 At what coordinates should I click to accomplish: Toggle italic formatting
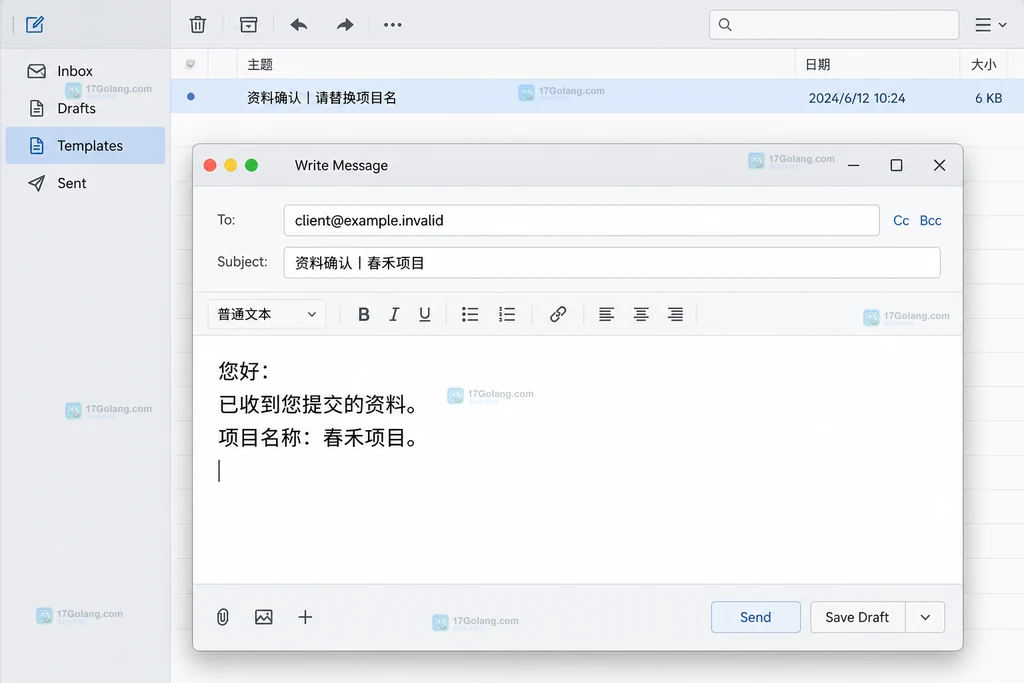point(394,314)
